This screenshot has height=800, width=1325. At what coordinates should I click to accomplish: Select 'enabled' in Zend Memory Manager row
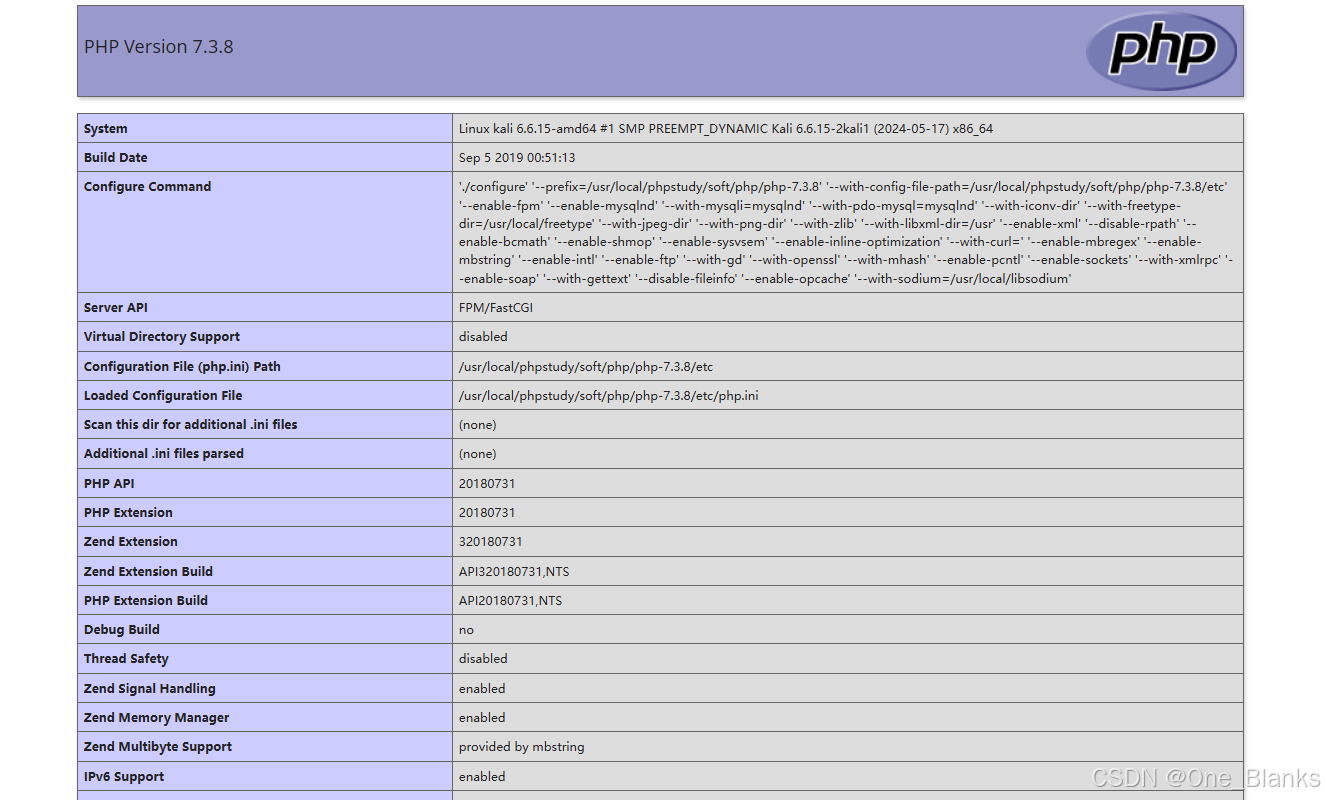point(482,718)
